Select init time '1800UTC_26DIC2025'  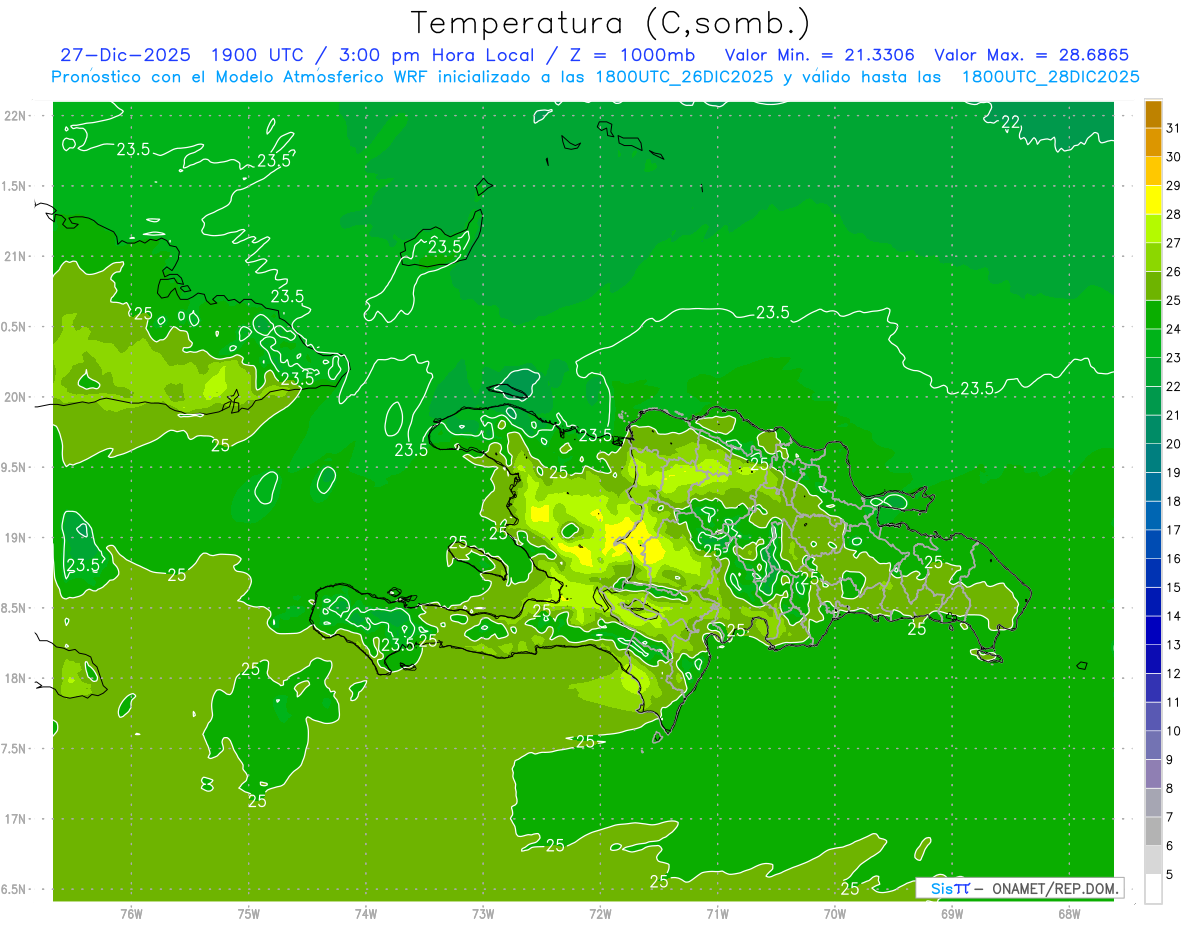[682, 77]
